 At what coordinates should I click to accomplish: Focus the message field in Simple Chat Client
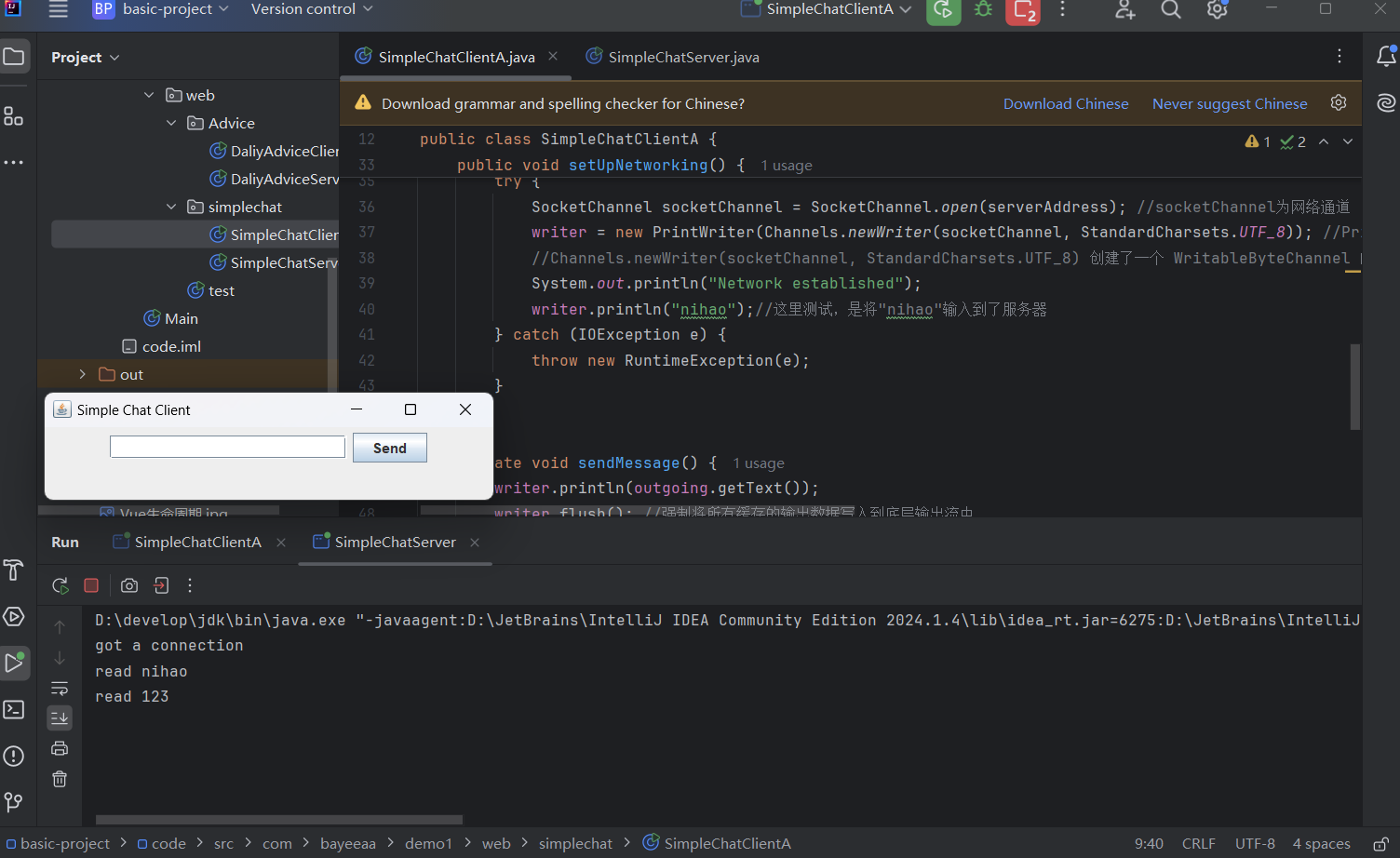tap(228, 447)
